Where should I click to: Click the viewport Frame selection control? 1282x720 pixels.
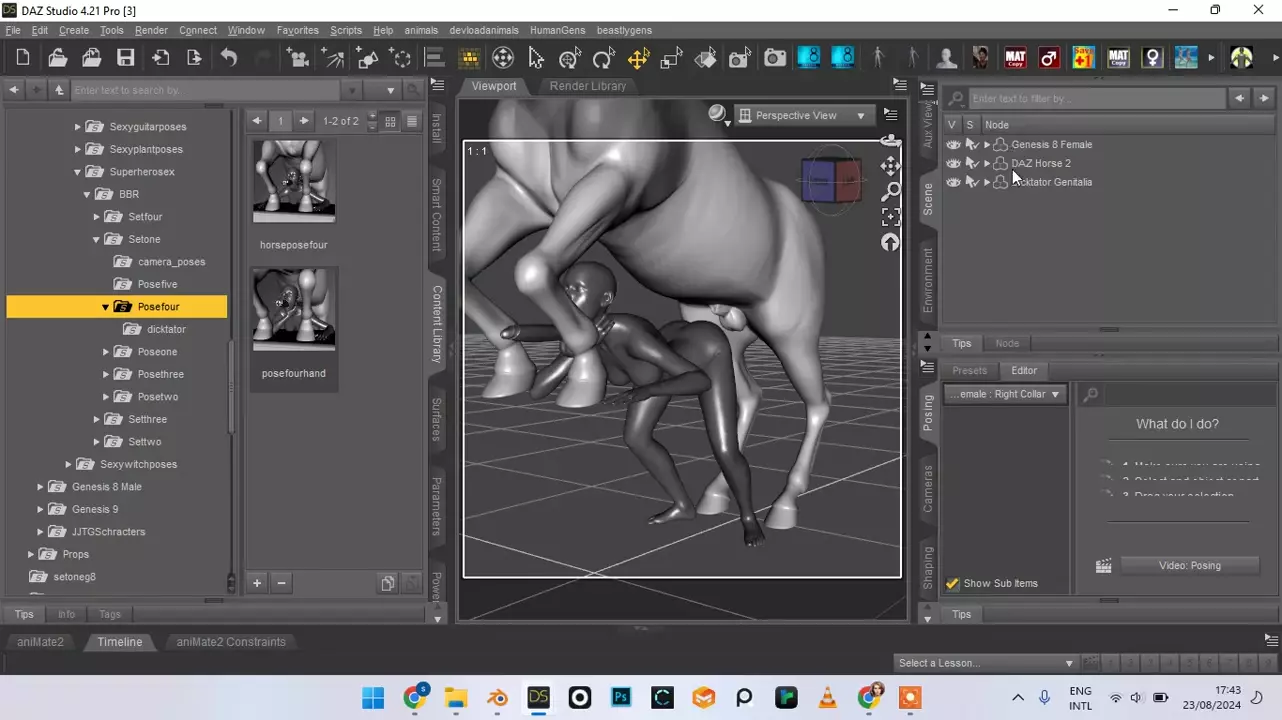pos(890,217)
